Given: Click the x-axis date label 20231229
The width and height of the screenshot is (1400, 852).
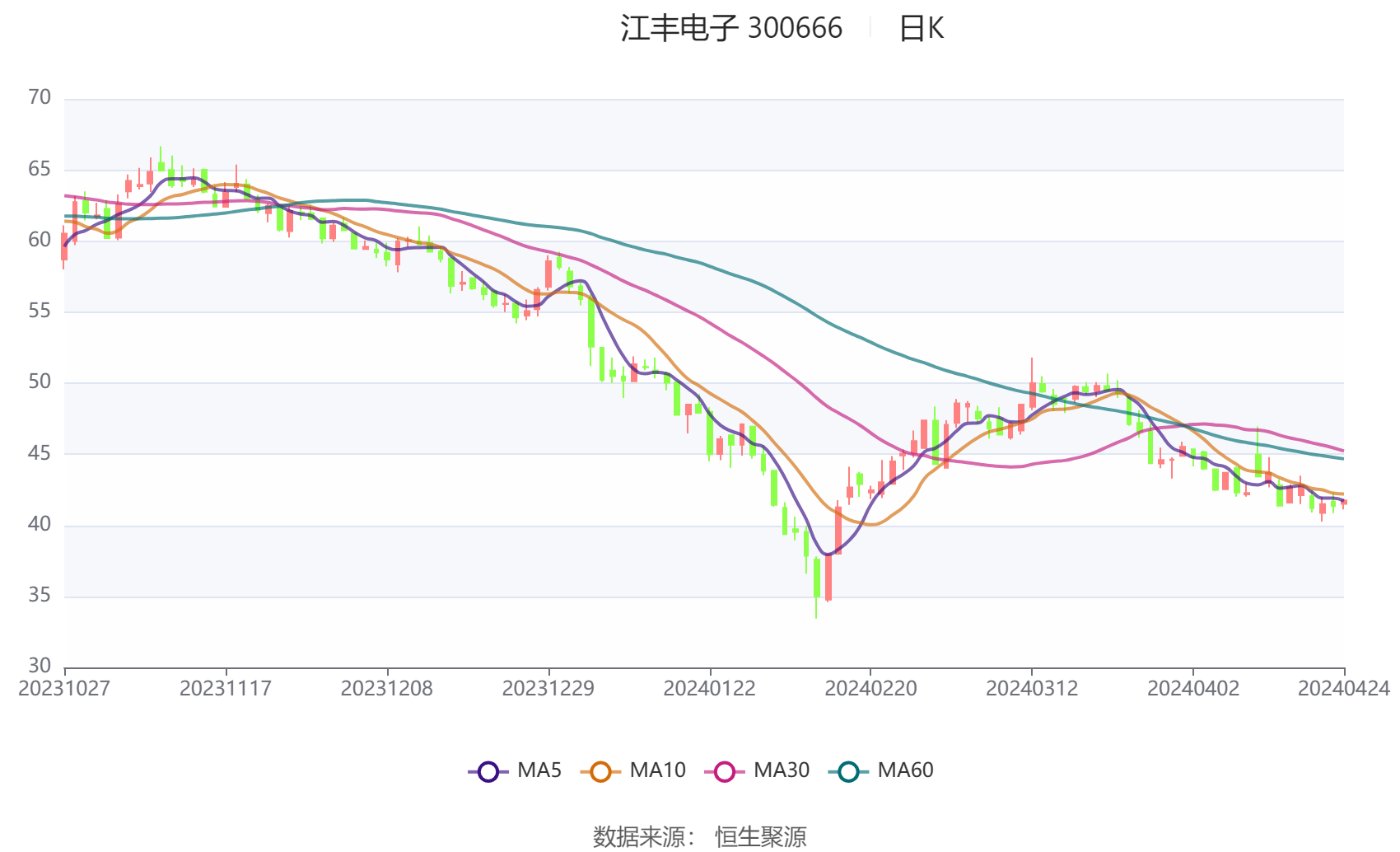Looking at the screenshot, I should click(x=548, y=689).
